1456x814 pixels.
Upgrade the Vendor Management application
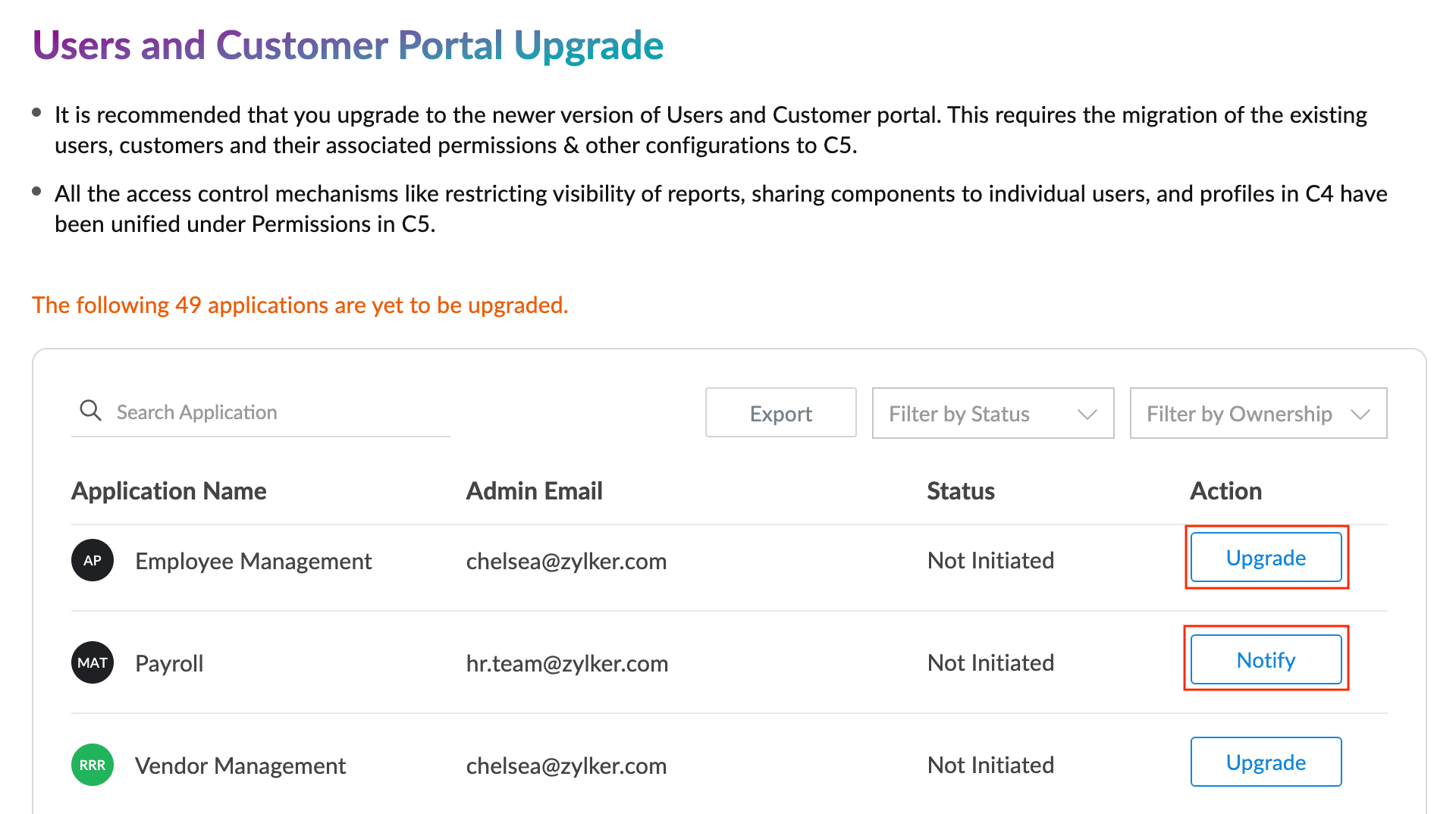(1266, 762)
